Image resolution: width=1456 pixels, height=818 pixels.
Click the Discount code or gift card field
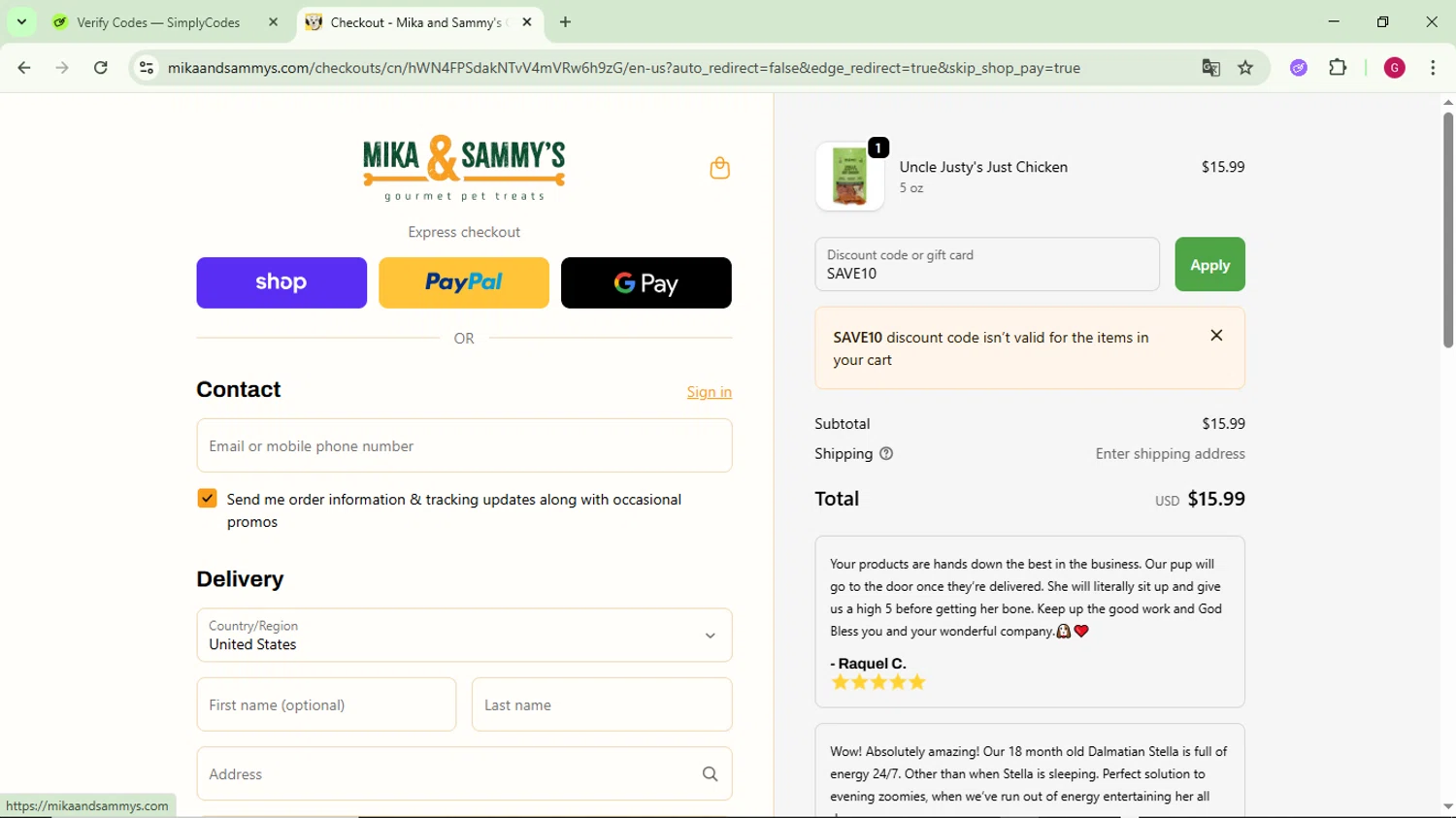(x=987, y=265)
